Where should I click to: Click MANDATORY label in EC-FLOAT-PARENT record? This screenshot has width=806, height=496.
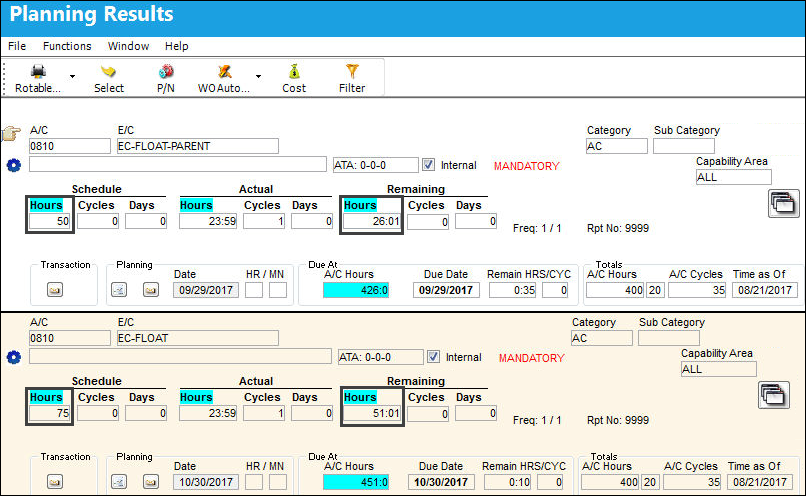pyautogui.click(x=526, y=166)
